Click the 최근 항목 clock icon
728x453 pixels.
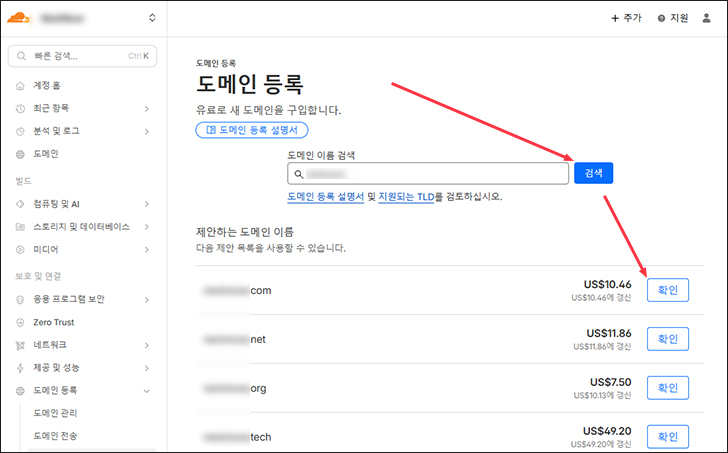(20, 109)
